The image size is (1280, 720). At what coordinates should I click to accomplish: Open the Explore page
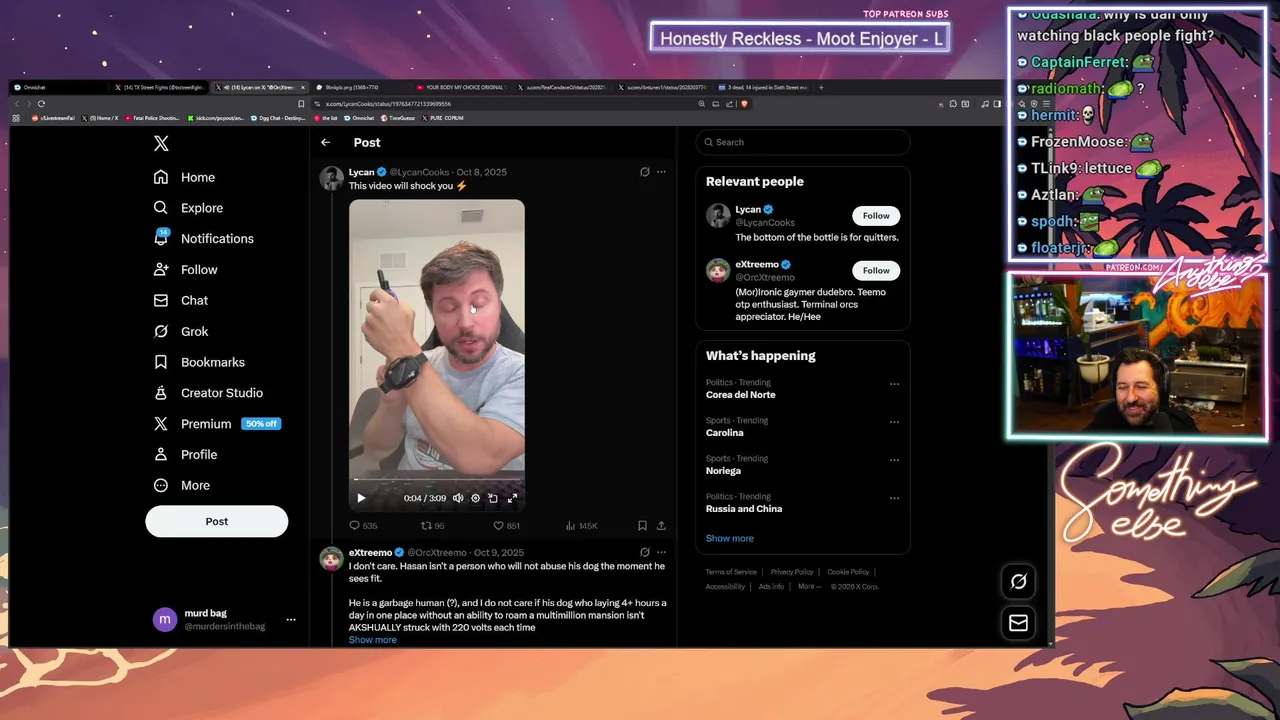tap(188, 208)
